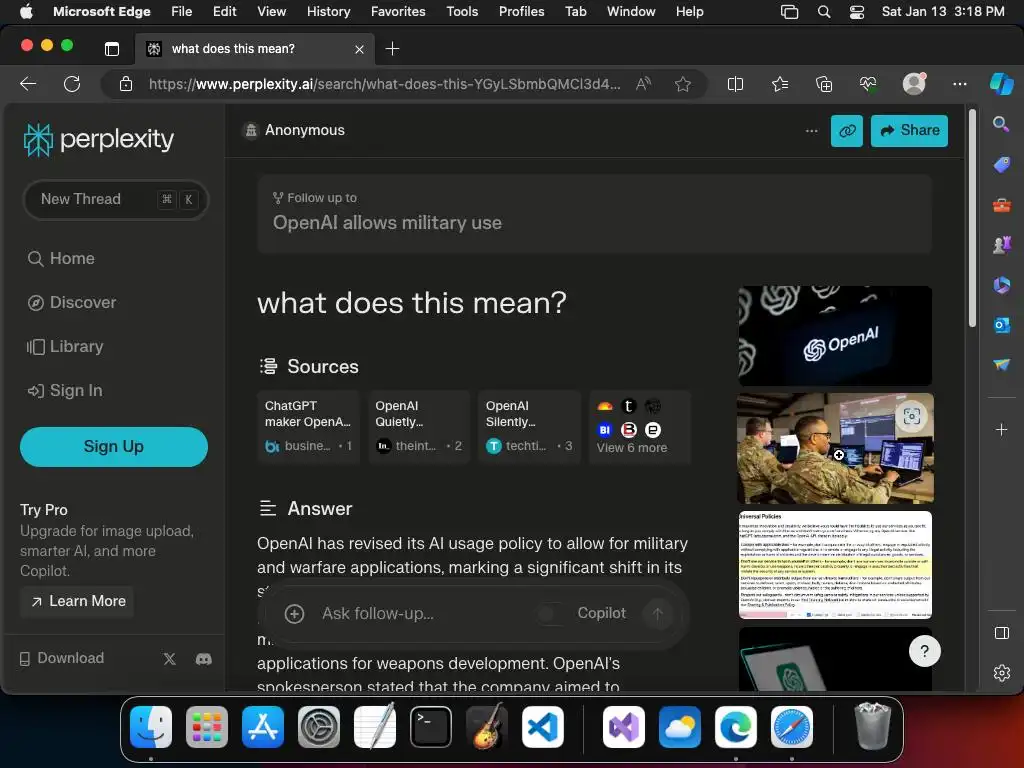Open Safari from the Dock

point(792,727)
